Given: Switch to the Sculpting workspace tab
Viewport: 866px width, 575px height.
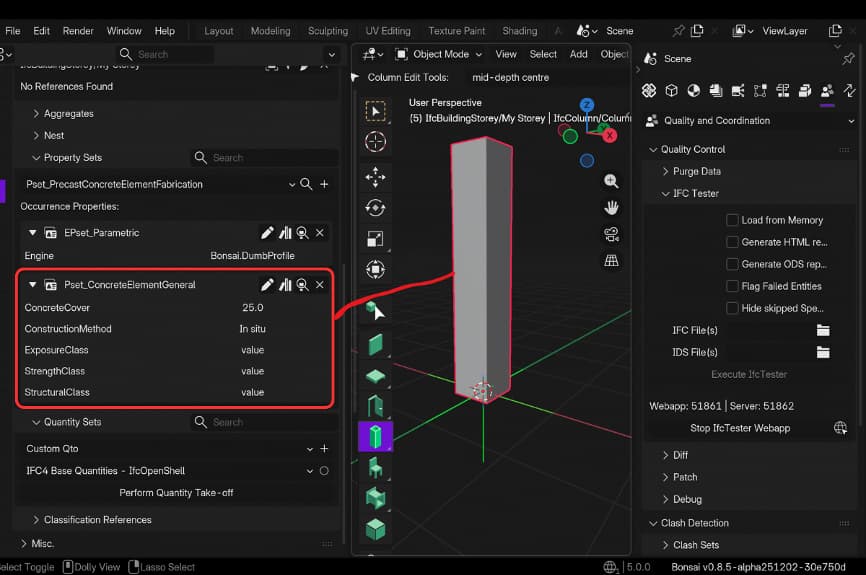Looking at the screenshot, I should pyautogui.click(x=328, y=31).
